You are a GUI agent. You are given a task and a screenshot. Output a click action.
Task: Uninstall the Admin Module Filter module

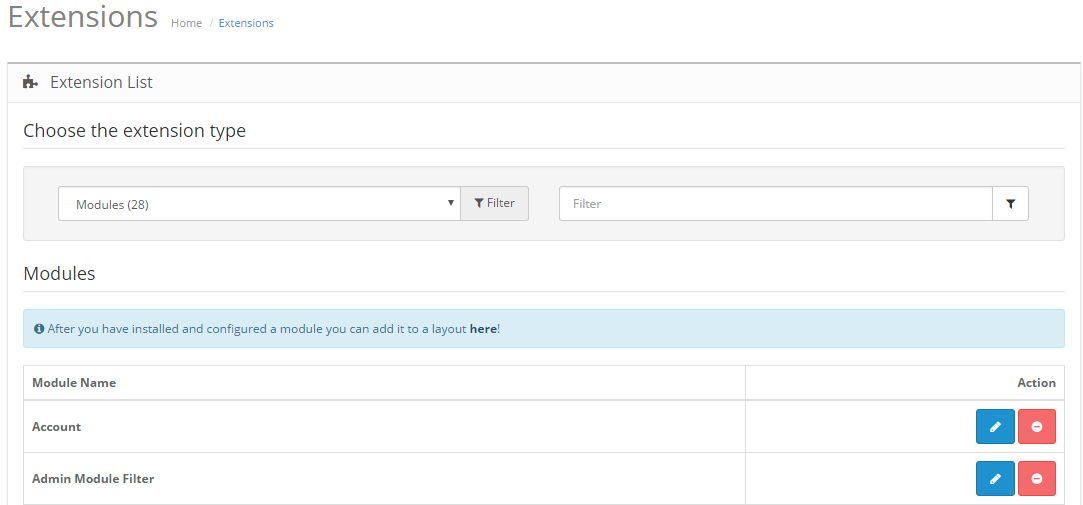1037,478
